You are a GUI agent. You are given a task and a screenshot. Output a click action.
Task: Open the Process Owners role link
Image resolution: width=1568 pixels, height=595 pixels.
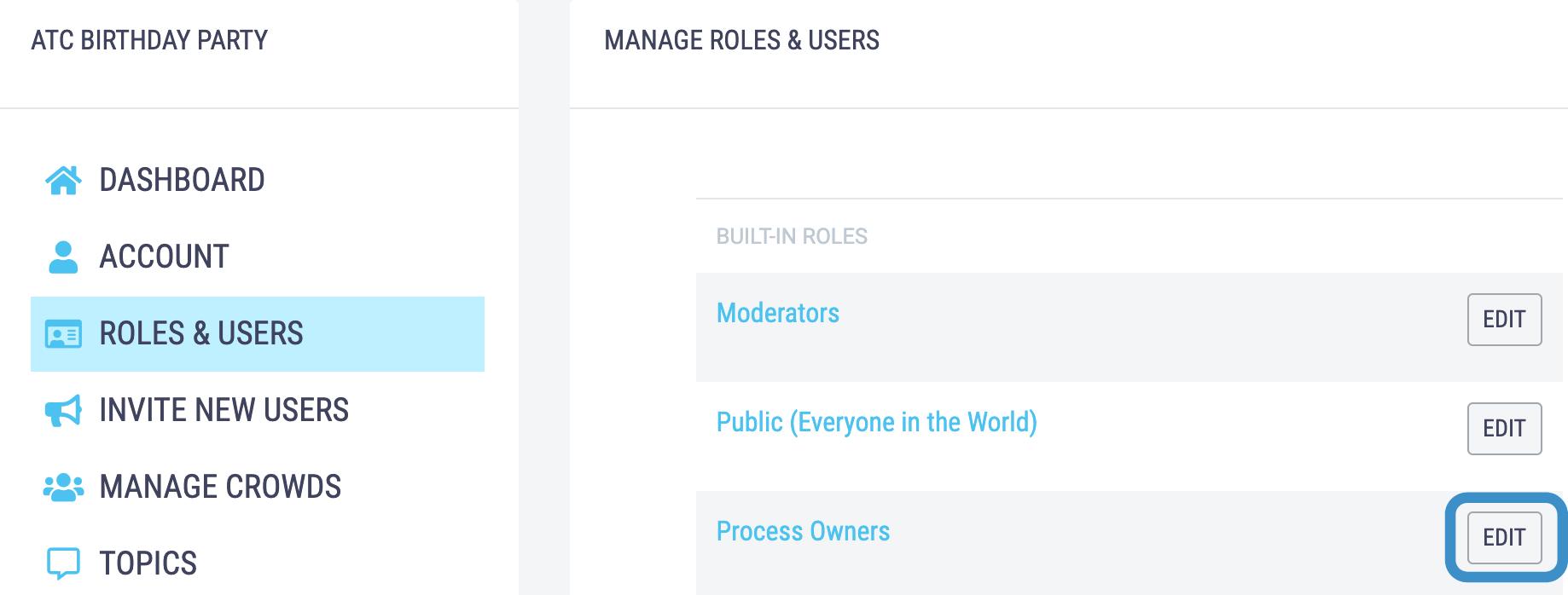click(x=804, y=531)
